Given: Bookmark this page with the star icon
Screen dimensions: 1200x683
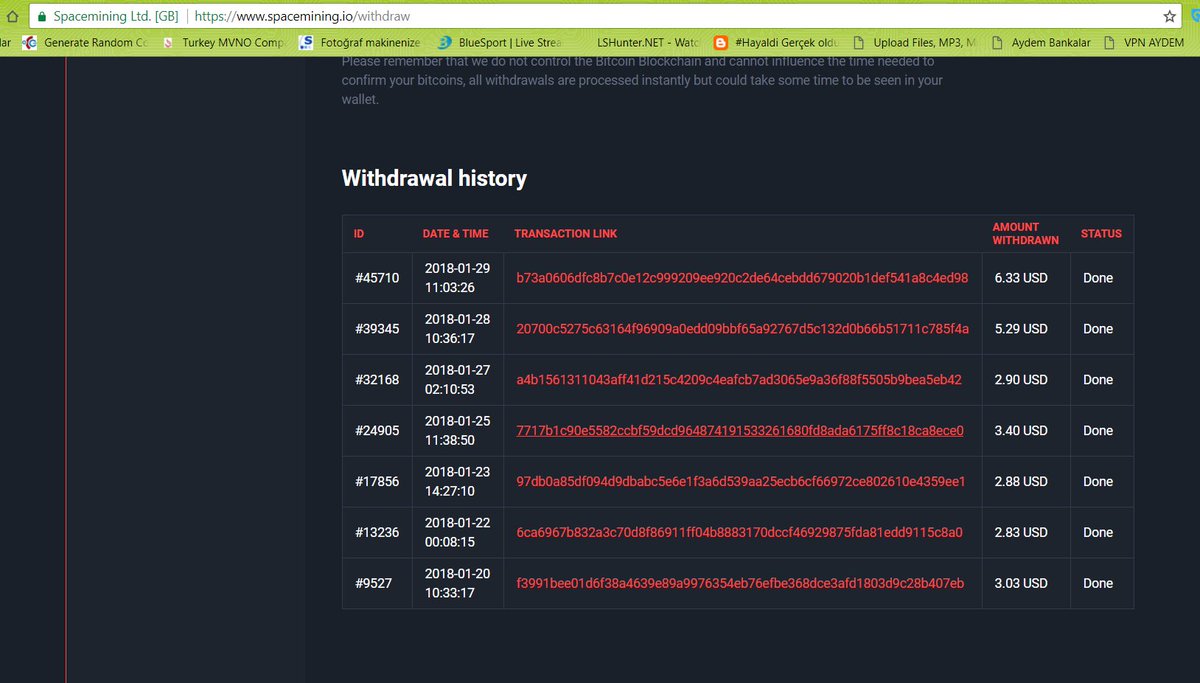Looking at the screenshot, I should point(1169,17).
